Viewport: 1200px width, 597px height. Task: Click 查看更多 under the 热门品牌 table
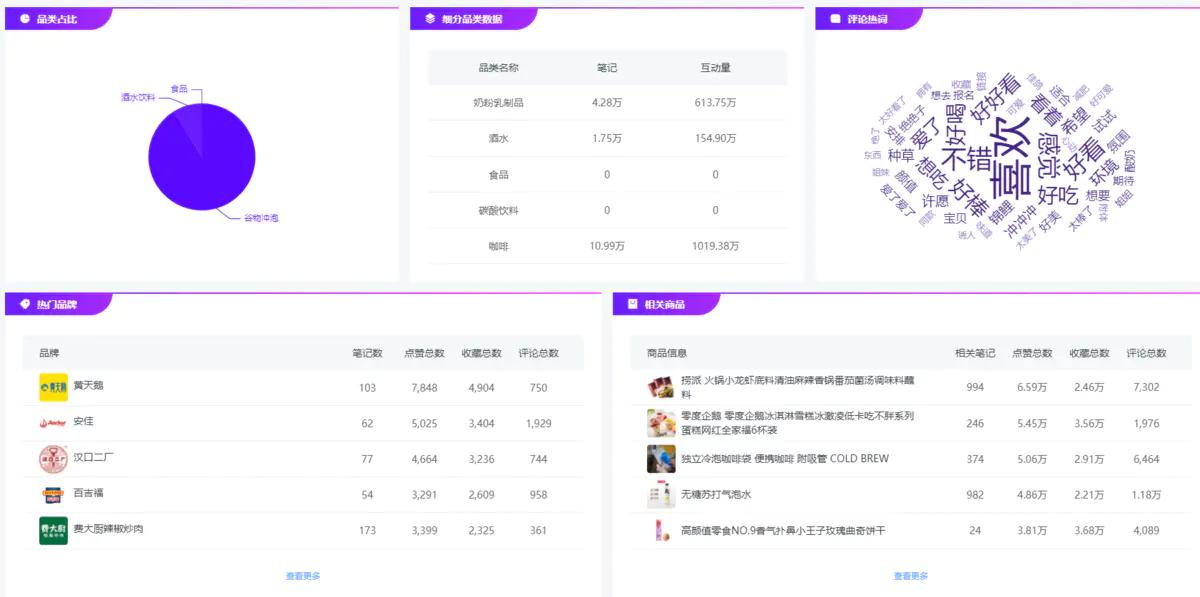(303, 576)
